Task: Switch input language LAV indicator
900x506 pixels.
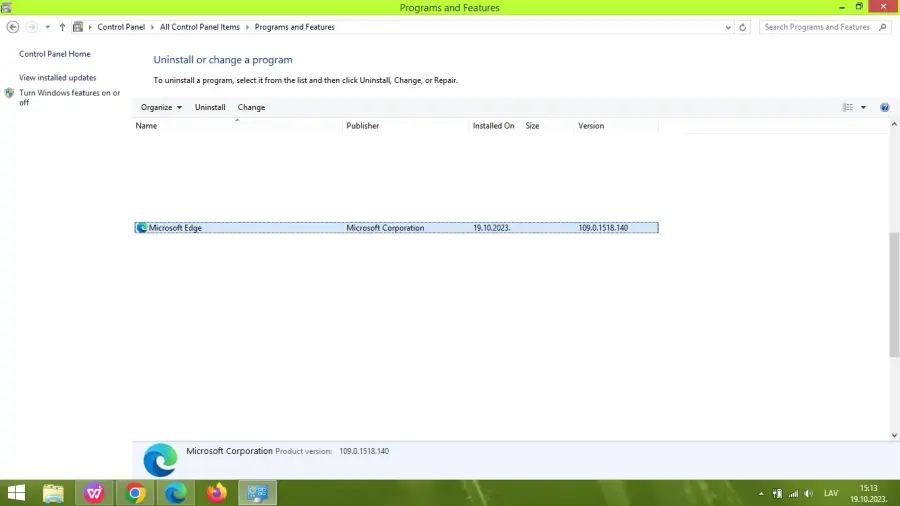Action: [x=831, y=493]
